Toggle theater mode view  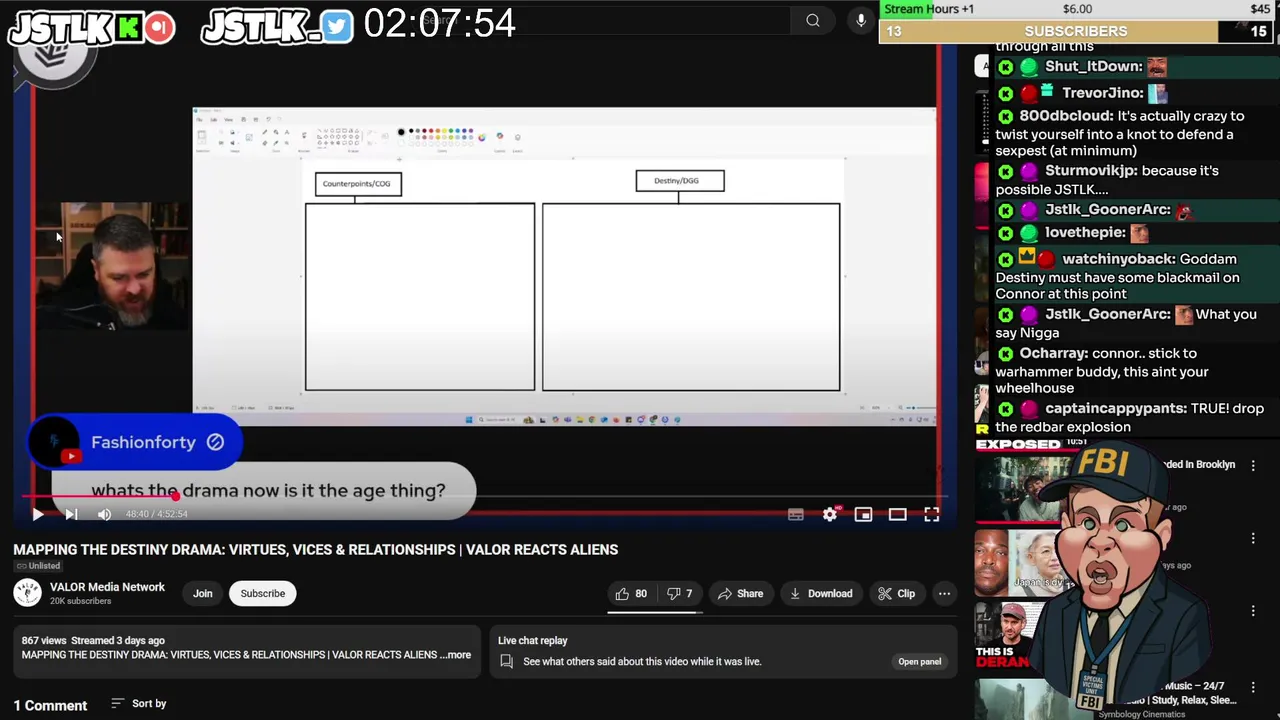(x=898, y=514)
